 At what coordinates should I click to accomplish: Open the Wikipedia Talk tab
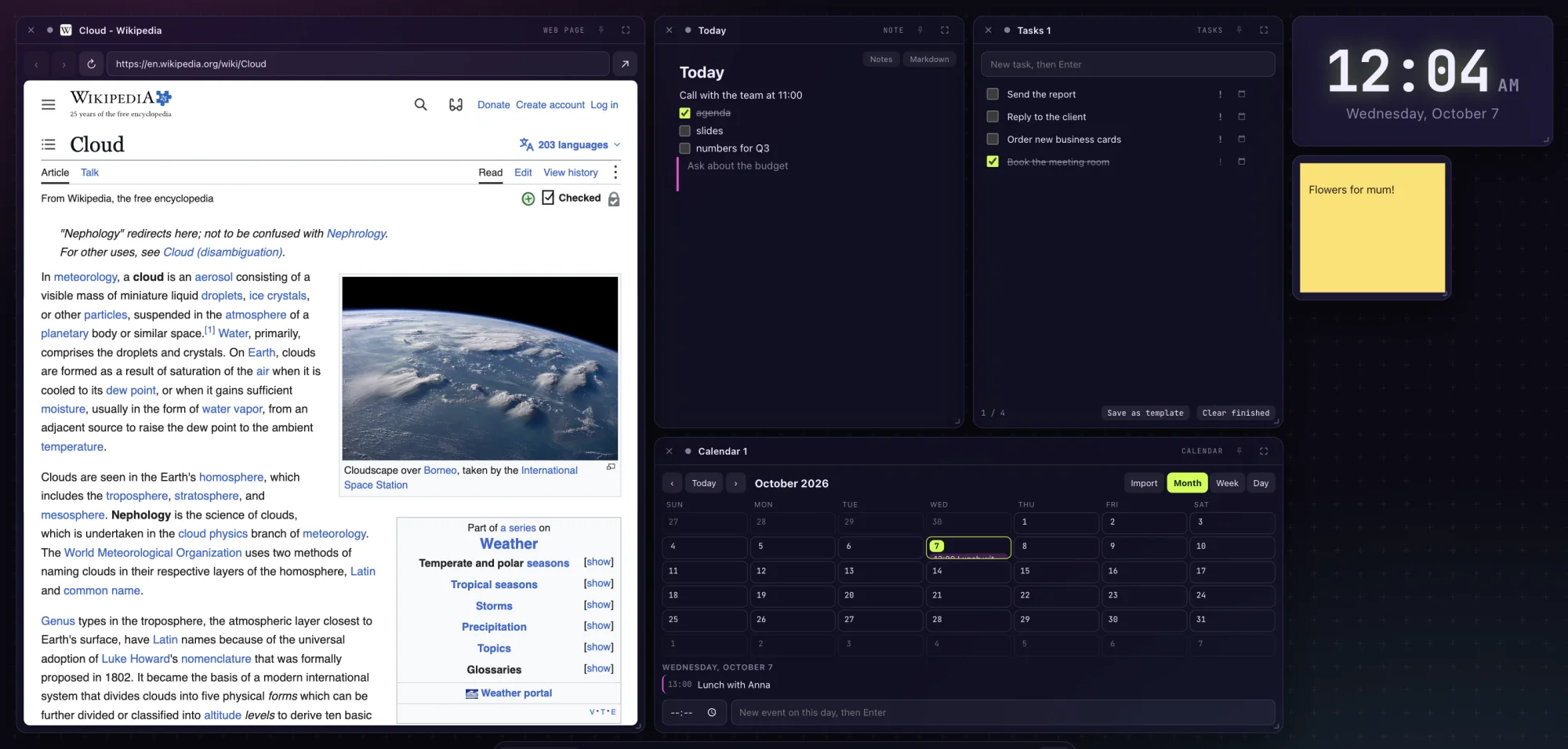(x=89, y=173)
